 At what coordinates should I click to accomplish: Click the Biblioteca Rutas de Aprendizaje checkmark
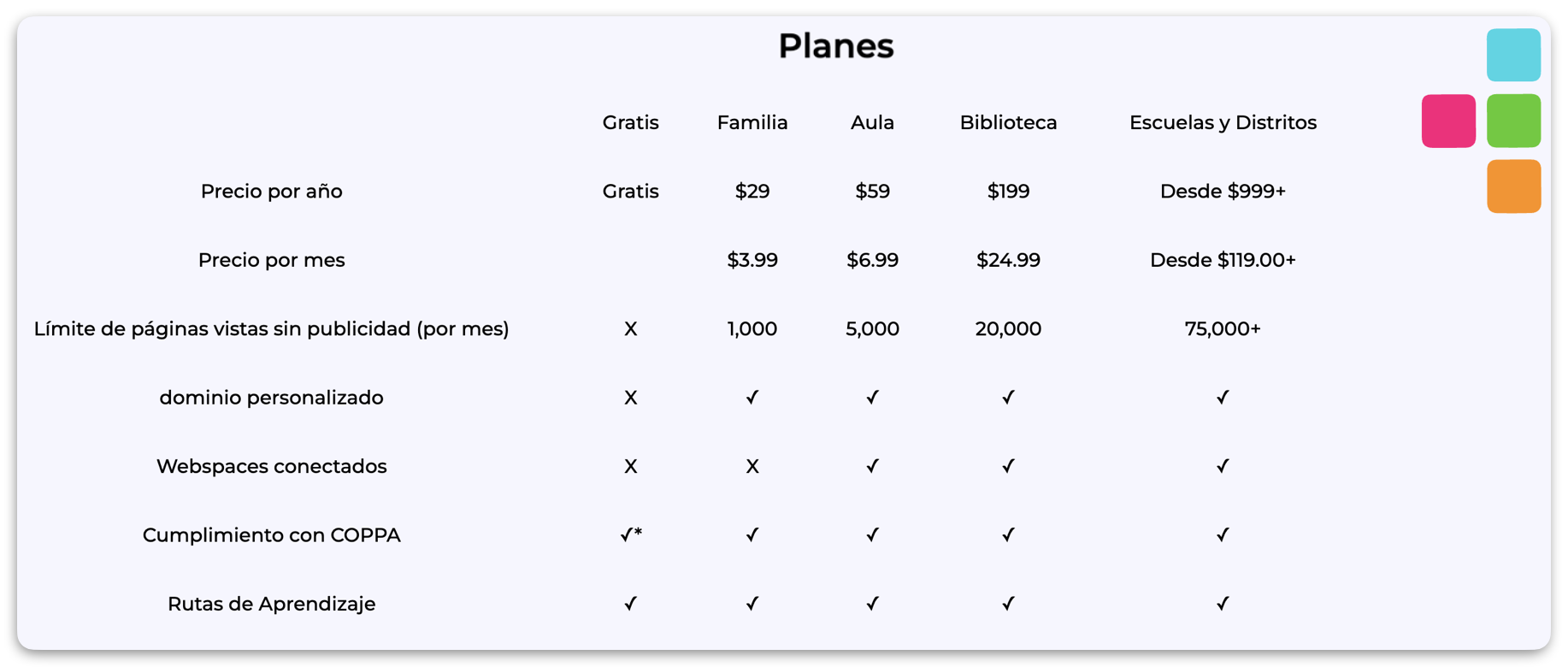tap(1007, 604)
